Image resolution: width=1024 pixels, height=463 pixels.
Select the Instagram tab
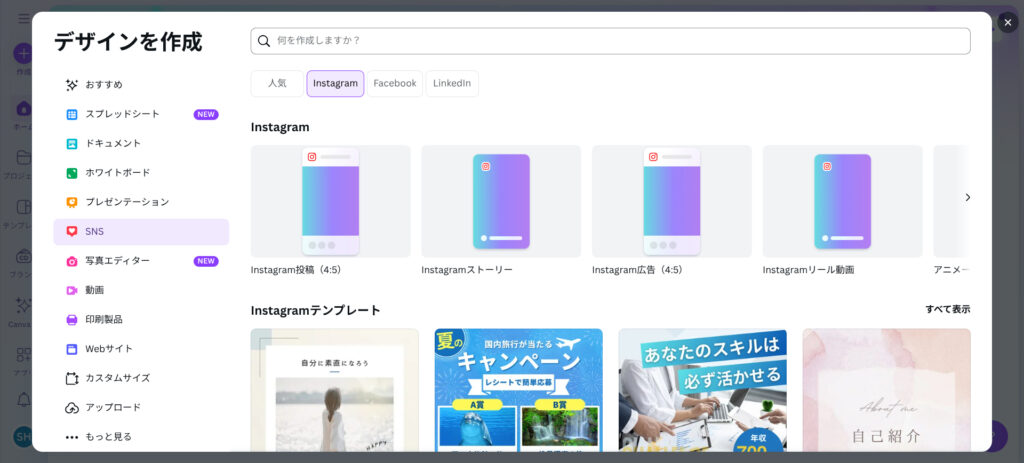pyautogui.click(x=335, y=84)
